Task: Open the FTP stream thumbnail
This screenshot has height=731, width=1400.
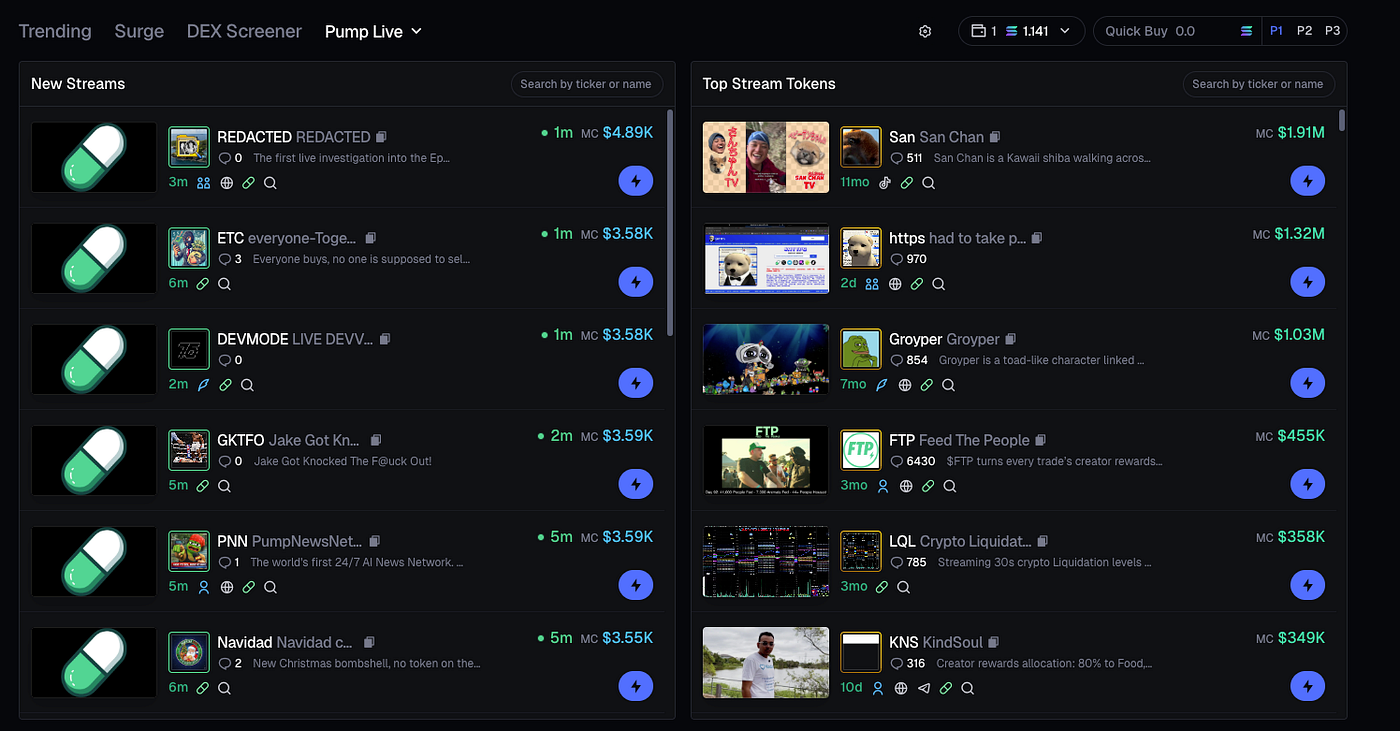Action: [x=766, y=460]
